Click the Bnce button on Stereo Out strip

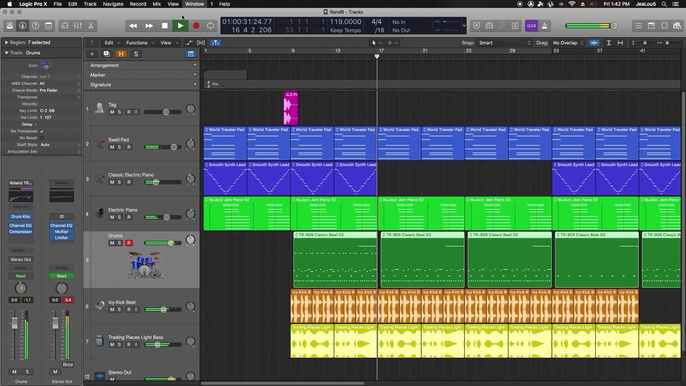68,364
